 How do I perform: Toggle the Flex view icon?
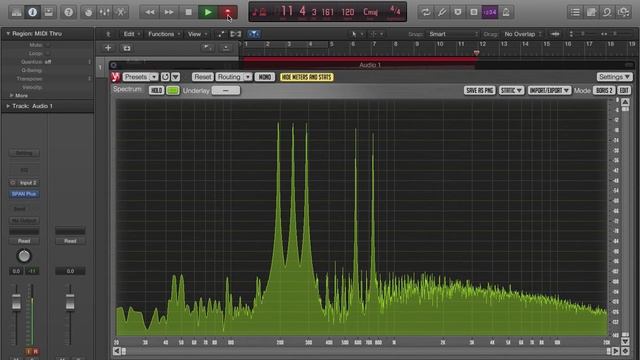[236, 34]
